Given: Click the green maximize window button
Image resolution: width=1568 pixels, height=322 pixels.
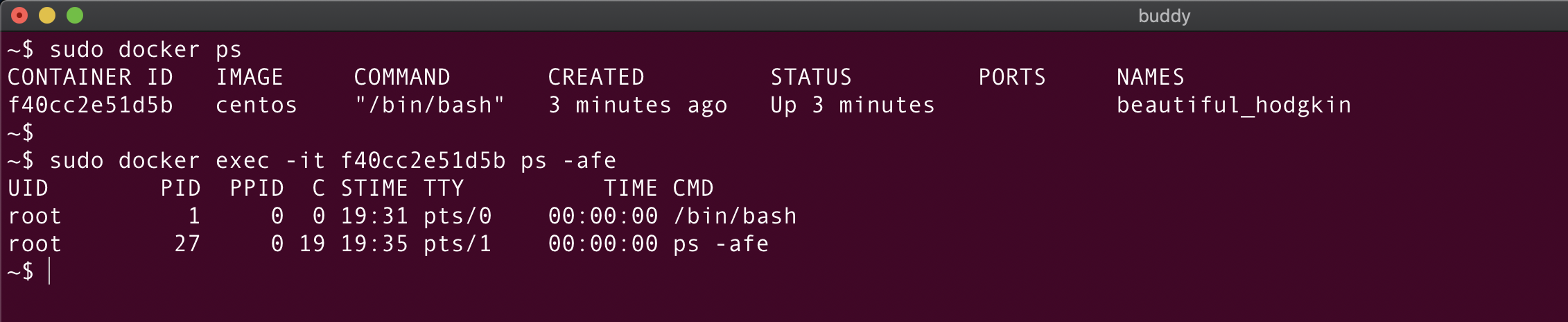Looking at the screenshot, I should pyautogui.click(x=75, y=15).
